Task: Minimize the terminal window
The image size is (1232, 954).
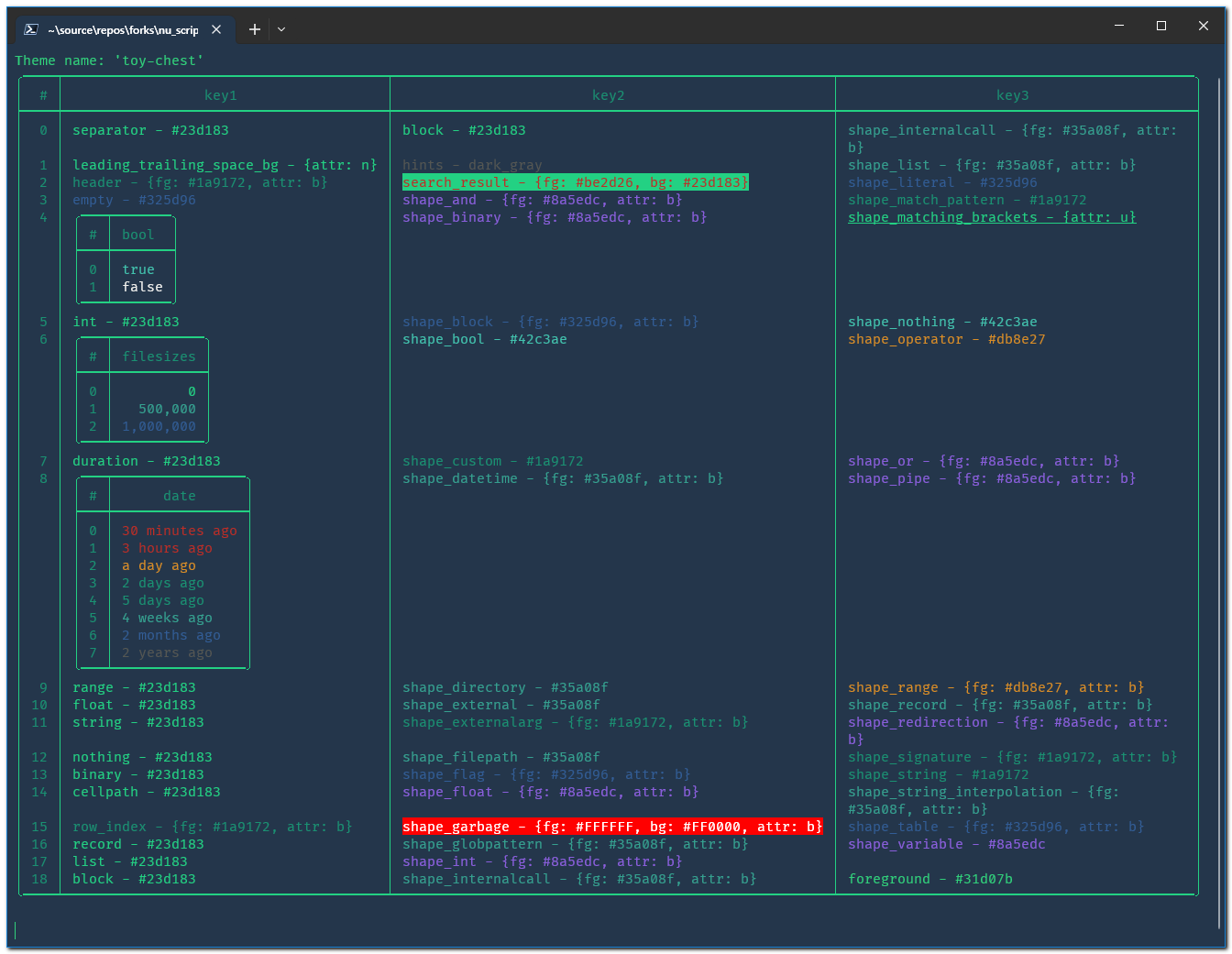Action: (x=1119, y=26)
